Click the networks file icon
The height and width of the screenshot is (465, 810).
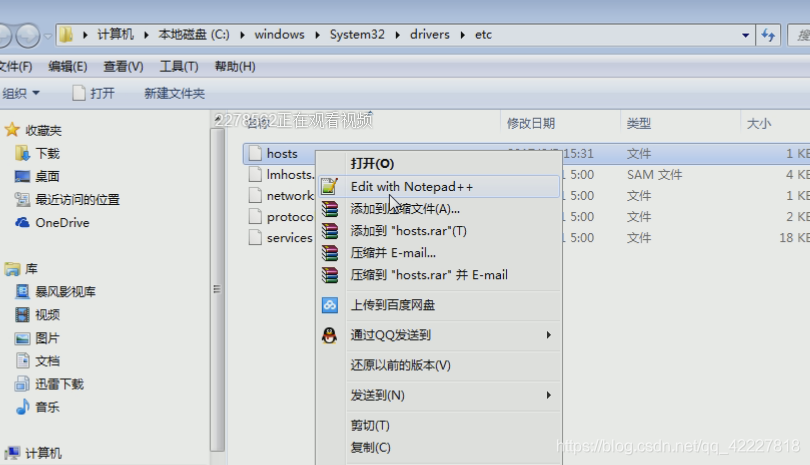tap(255, 195)
